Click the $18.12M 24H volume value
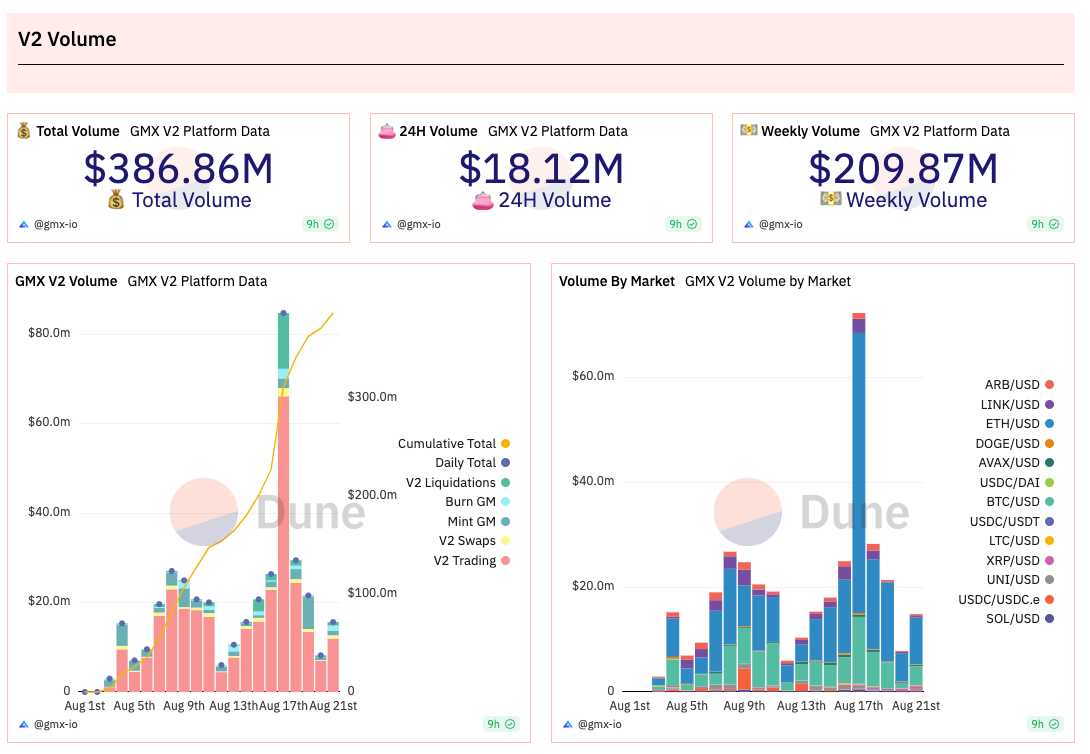The height and width of the screenshot is (754, 1090). (542, 169)
